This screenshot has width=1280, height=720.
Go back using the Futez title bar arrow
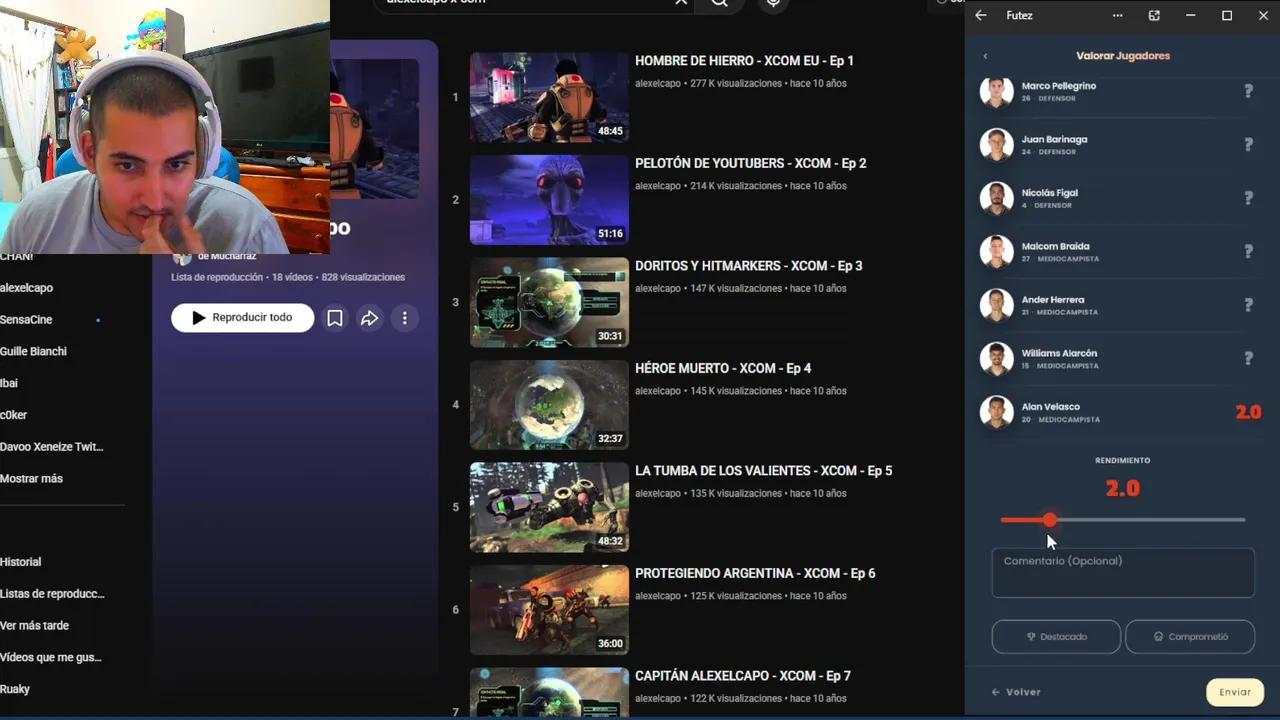pyautogui.click(x=981, y=16)
